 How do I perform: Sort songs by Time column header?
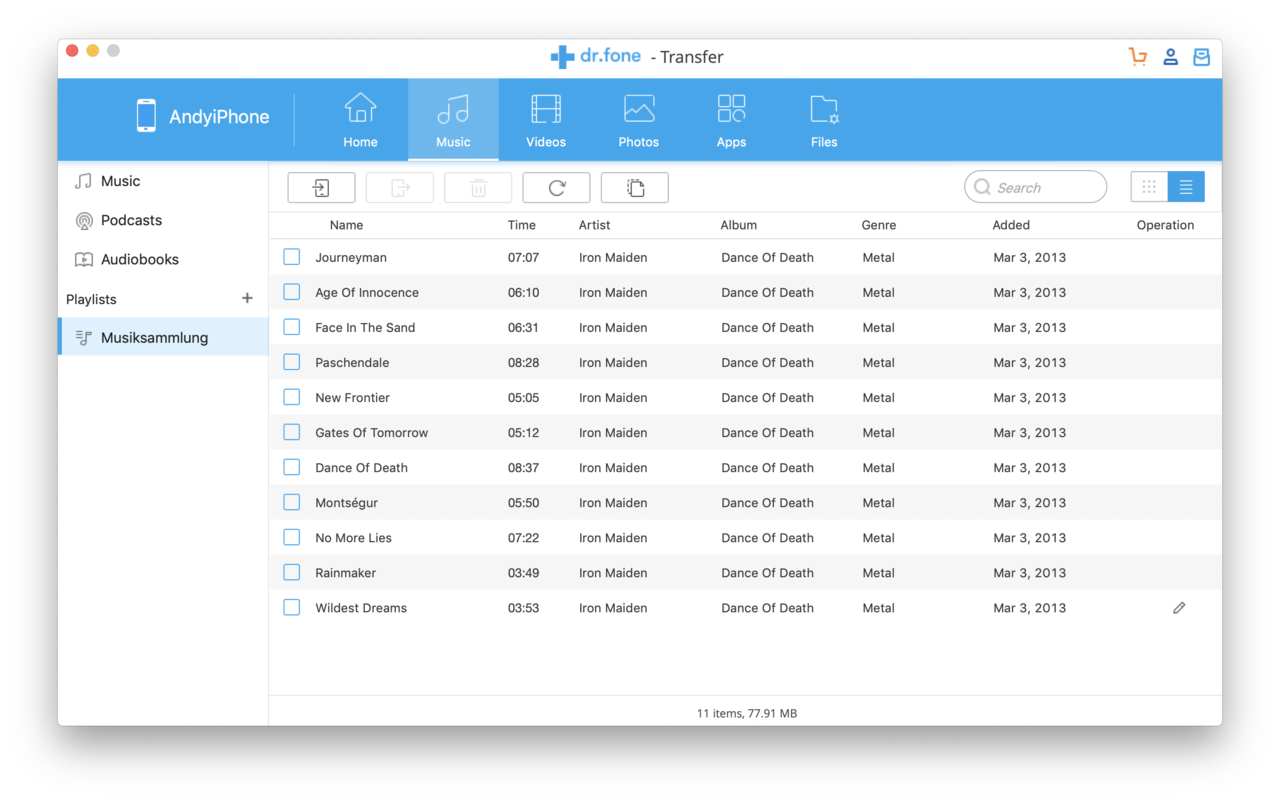[x=521, y=225]
